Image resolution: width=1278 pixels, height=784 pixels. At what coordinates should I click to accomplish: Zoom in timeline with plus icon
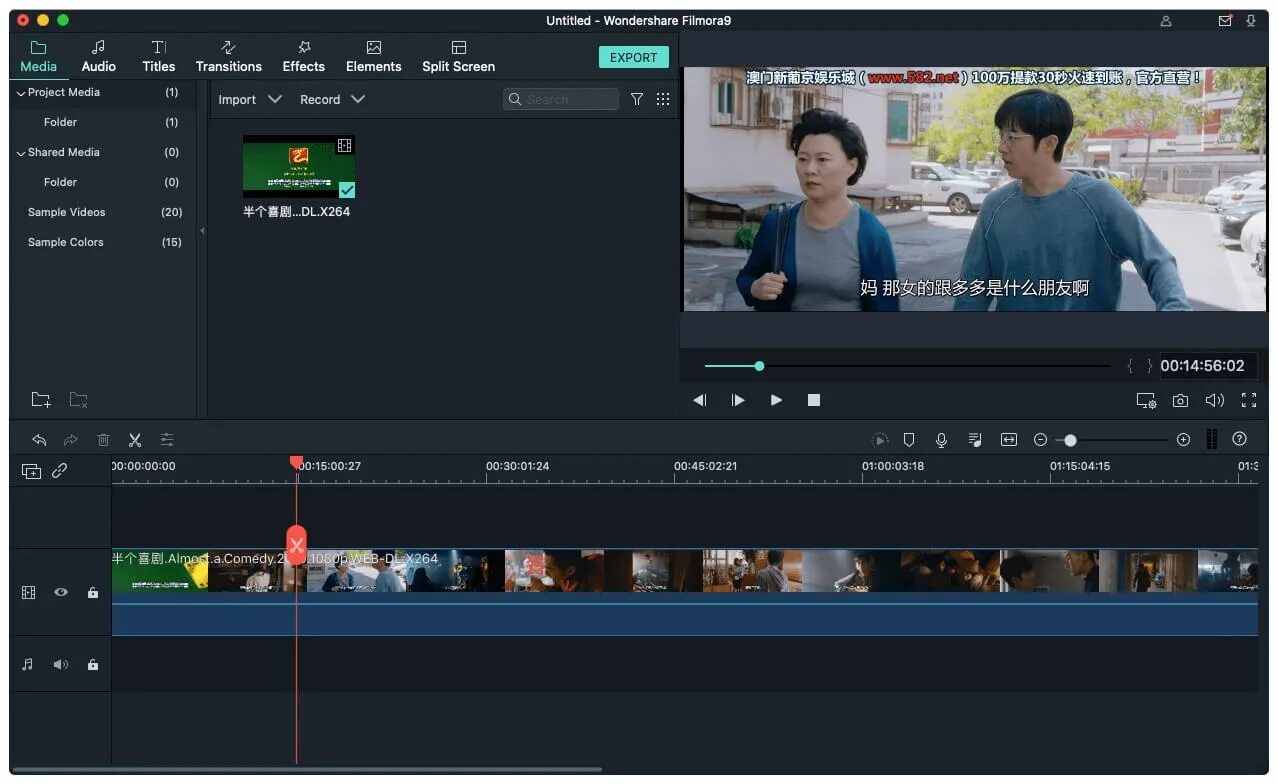coord(1183,439)
